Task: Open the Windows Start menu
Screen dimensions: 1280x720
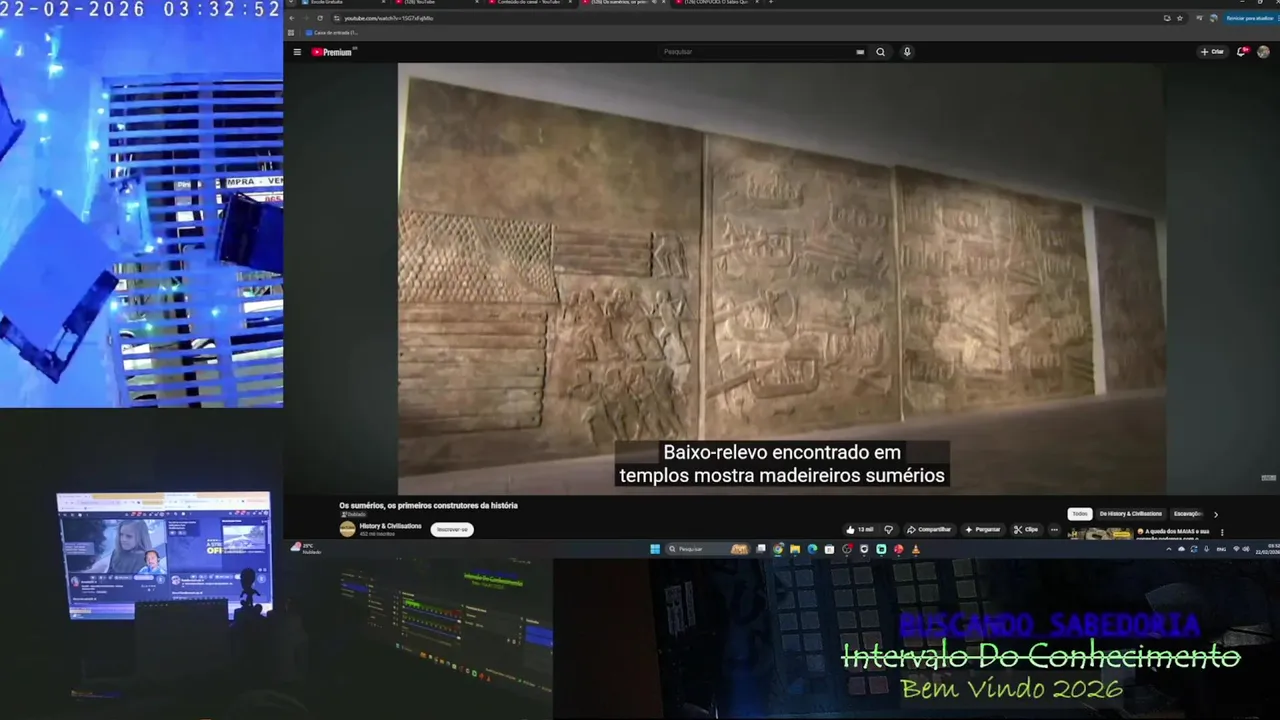Action: (x=655, y=549)
